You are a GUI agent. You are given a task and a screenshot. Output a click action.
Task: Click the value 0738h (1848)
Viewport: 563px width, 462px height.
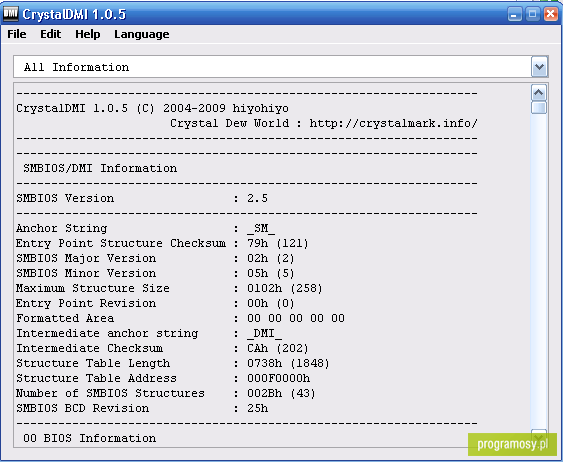288,364
